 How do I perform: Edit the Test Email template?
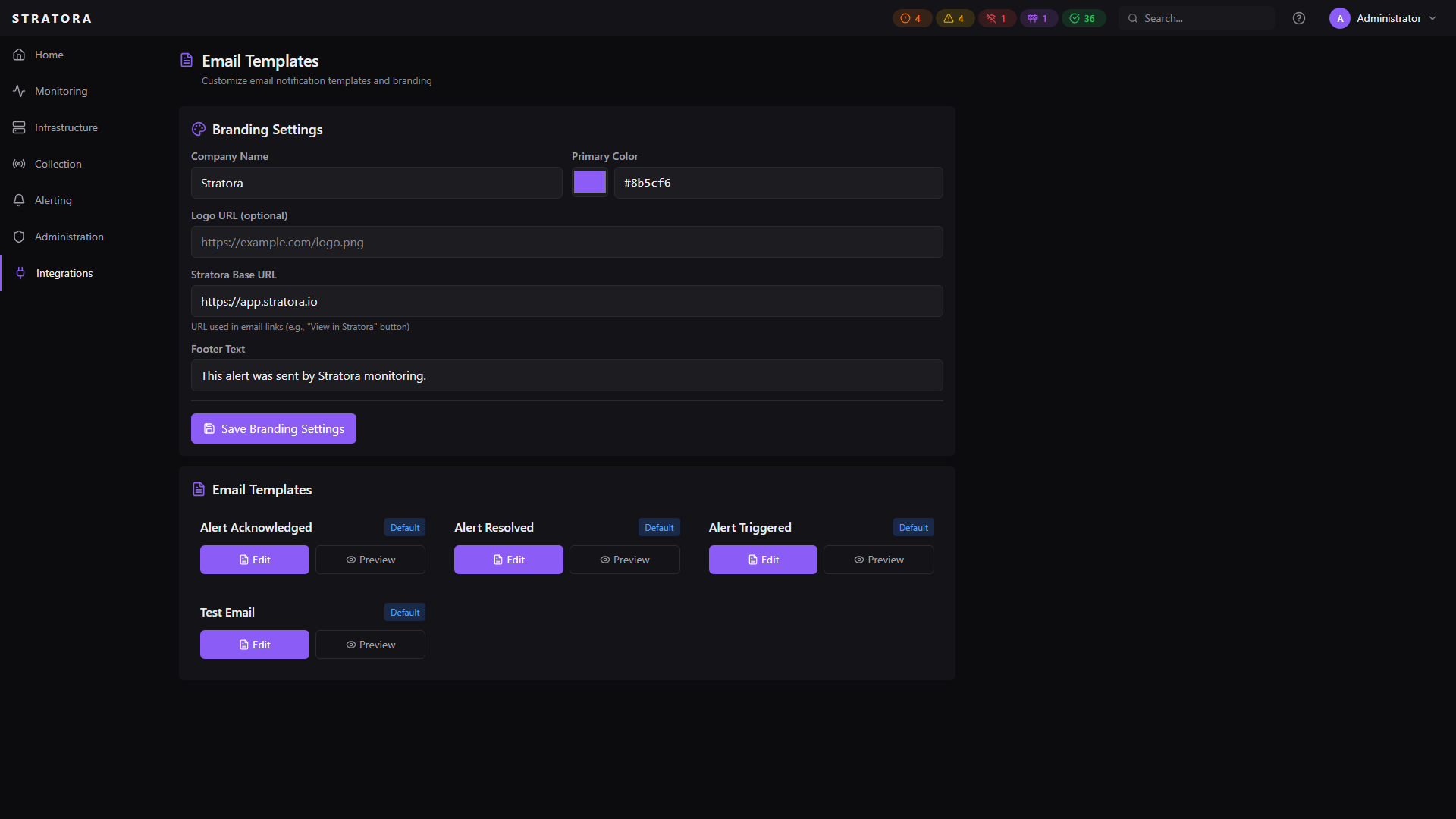[255, 645]
